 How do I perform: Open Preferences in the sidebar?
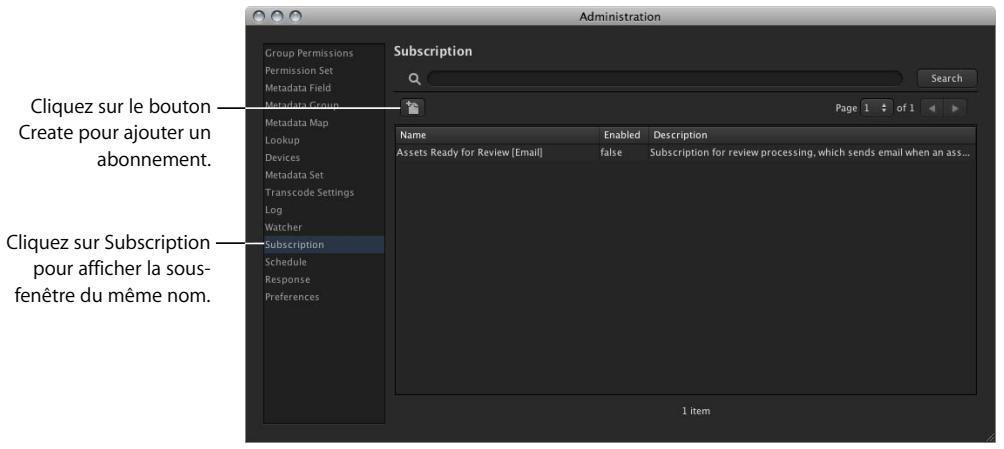pyautogui.click(x=292, y=297)
